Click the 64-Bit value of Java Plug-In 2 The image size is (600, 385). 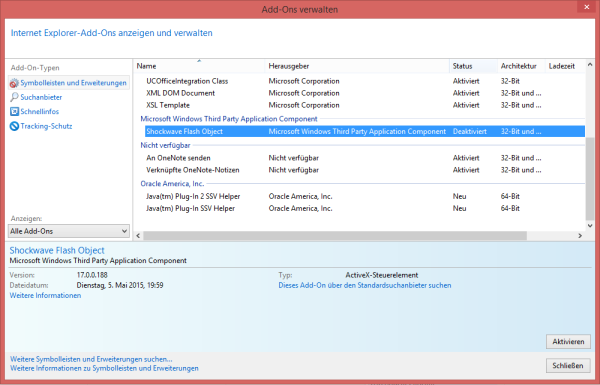coord(510,196)
